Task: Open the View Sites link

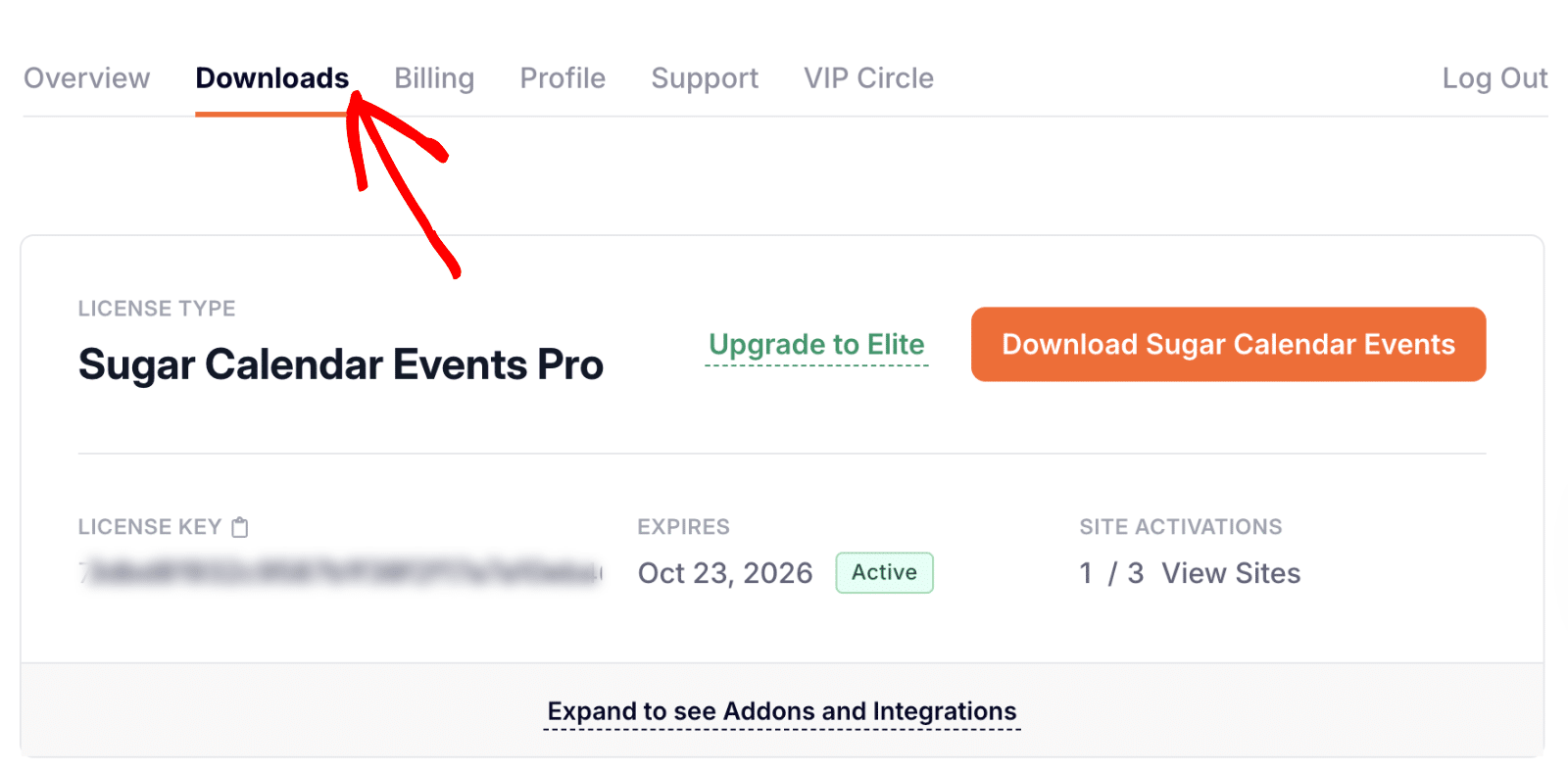Action: point(1231,573)
